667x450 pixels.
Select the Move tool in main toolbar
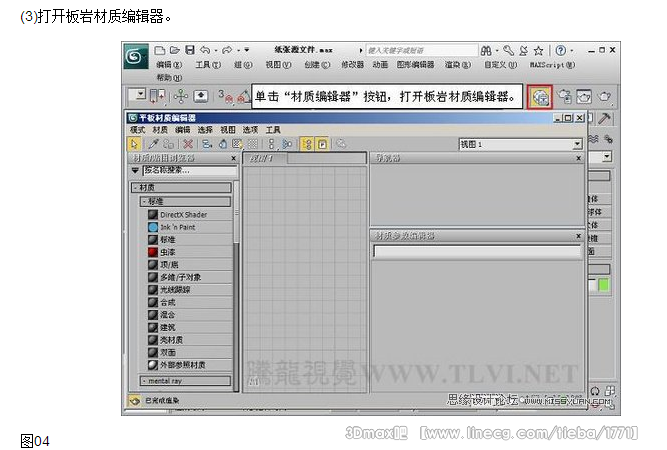[181, 97]
